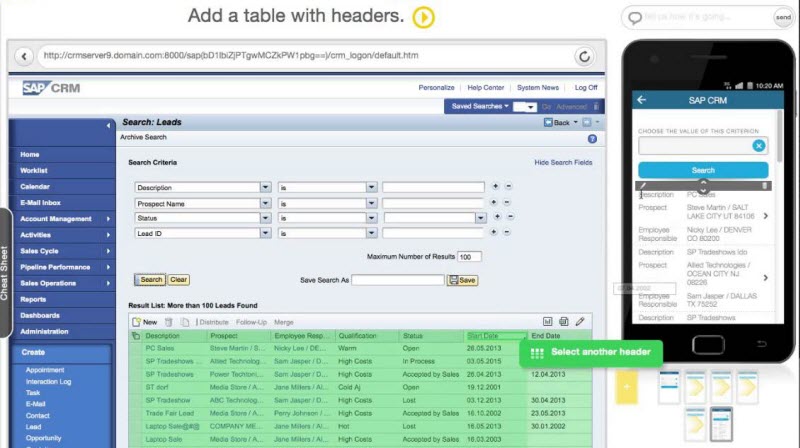Open the Cheat Sheet side tab
This screenshot has width=800, height=448.
click(5, 273)
